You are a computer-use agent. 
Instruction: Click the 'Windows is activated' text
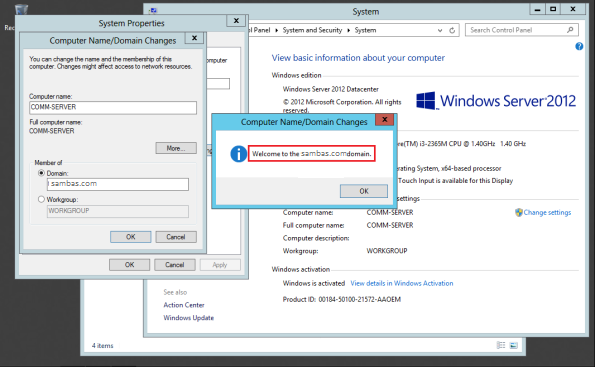313,283
